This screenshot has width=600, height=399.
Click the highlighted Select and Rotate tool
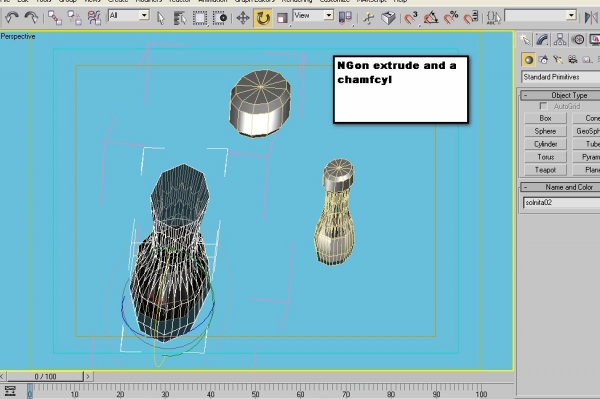[x=263, y=18]
